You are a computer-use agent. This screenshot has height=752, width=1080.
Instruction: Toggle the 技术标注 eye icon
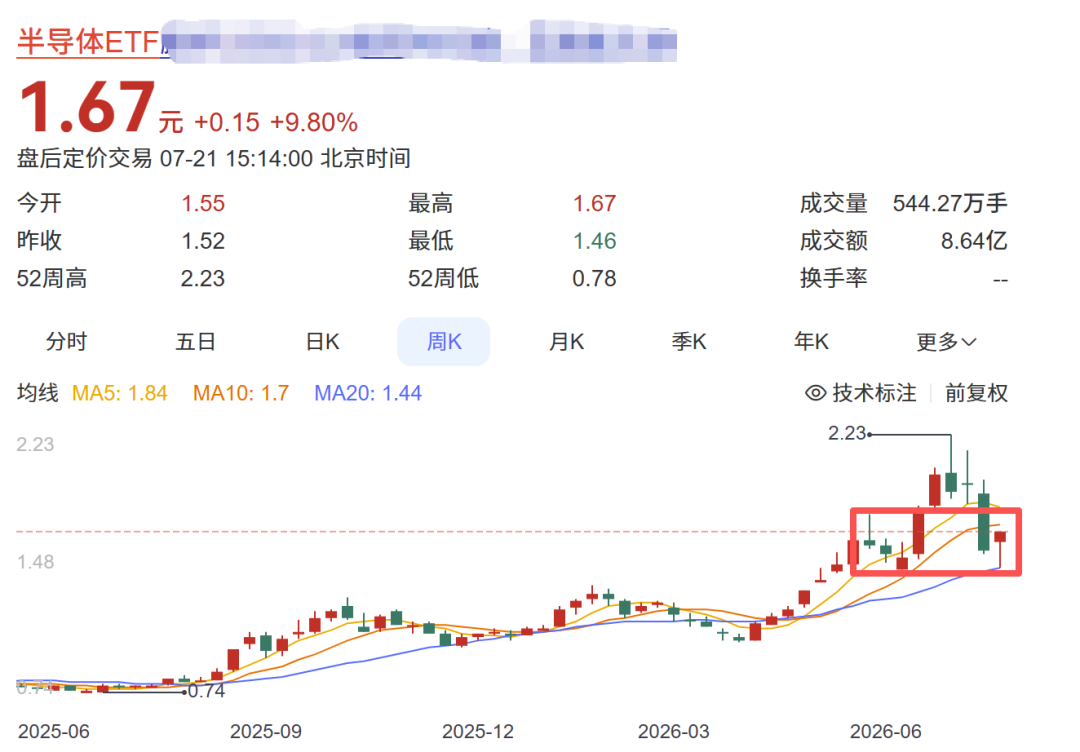click(816, 393)
